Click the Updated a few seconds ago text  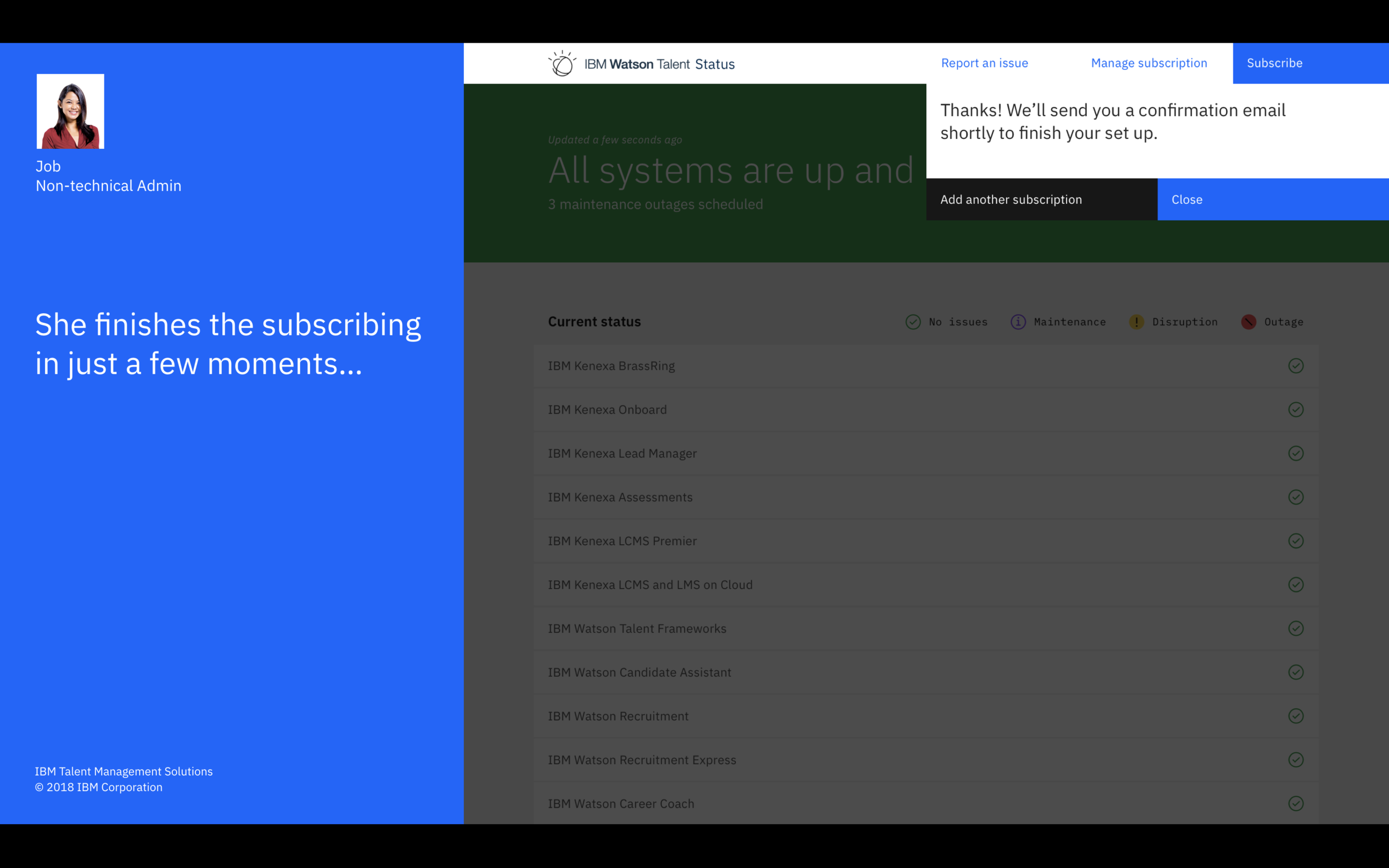click(x=614, y=139)
